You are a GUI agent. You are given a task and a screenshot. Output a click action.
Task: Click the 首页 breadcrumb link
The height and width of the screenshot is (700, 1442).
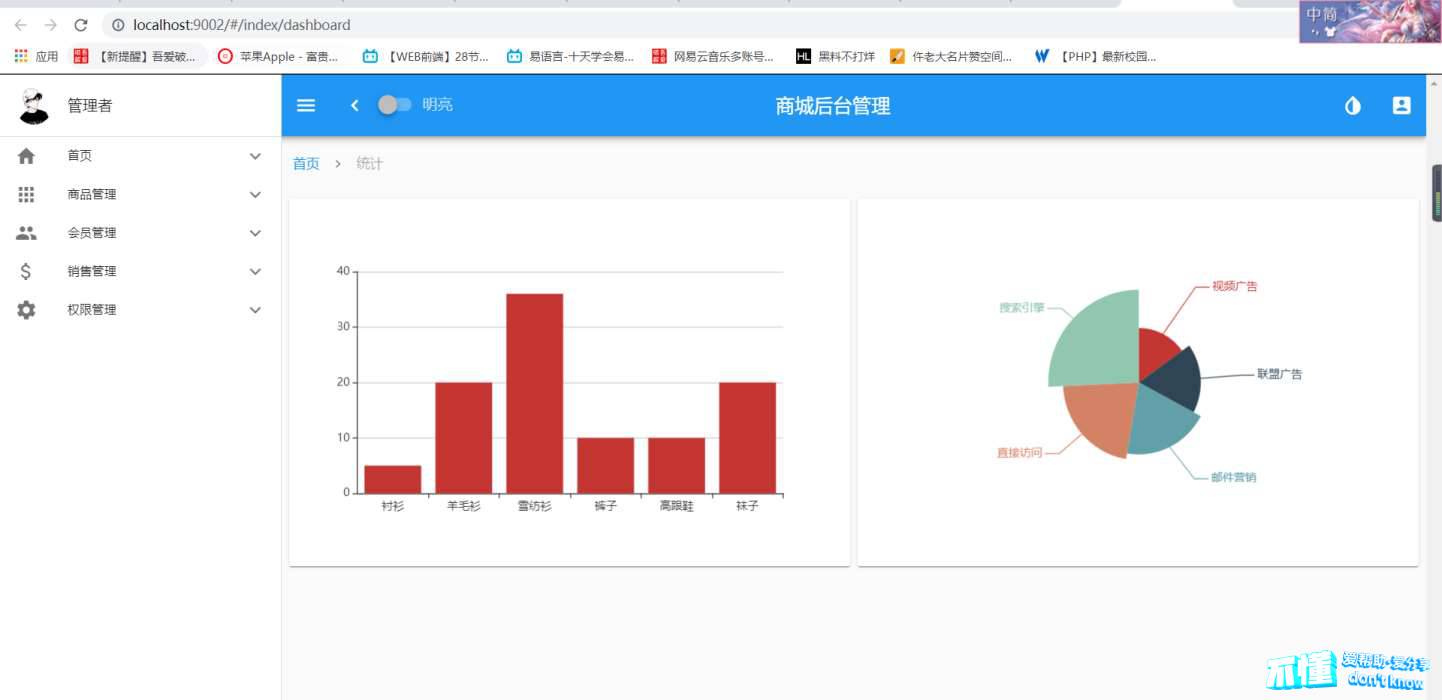(306, 164)
